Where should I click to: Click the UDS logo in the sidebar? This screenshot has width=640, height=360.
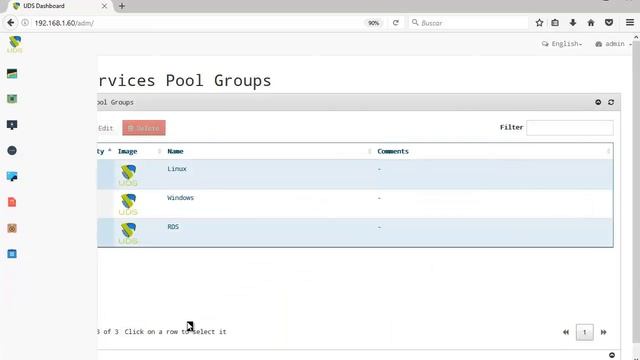(x=15, y=44)
